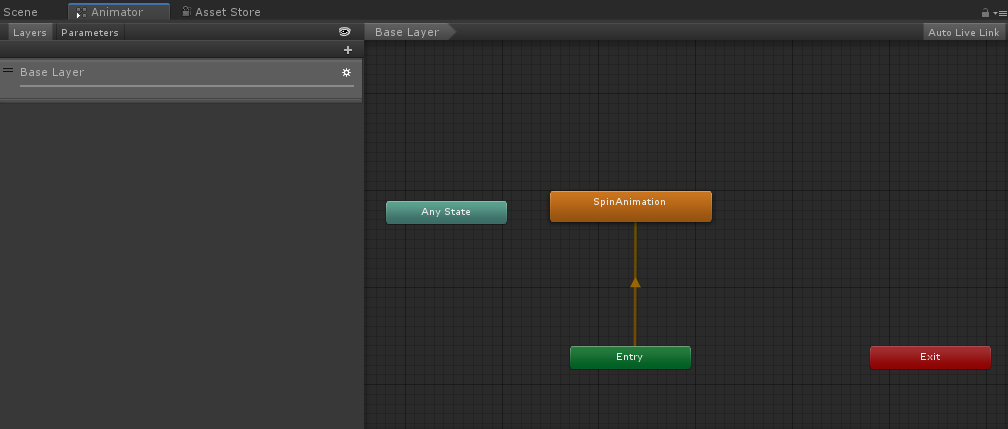This screenshot has height=429, width=1008.
Task: Add a new layer with the plus icon
Action: pos(348,50)
